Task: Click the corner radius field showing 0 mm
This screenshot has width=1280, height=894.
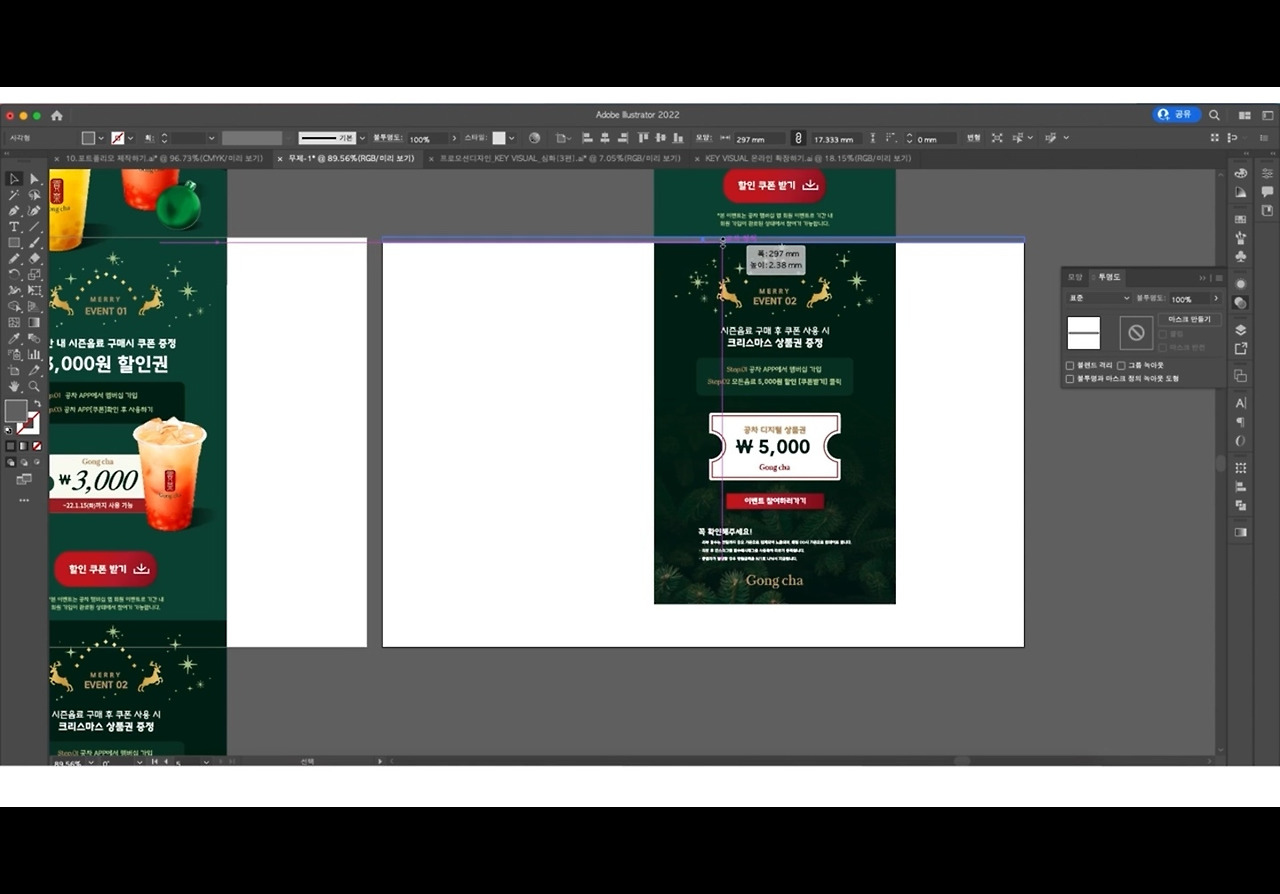Action: [x=936, y=139]
